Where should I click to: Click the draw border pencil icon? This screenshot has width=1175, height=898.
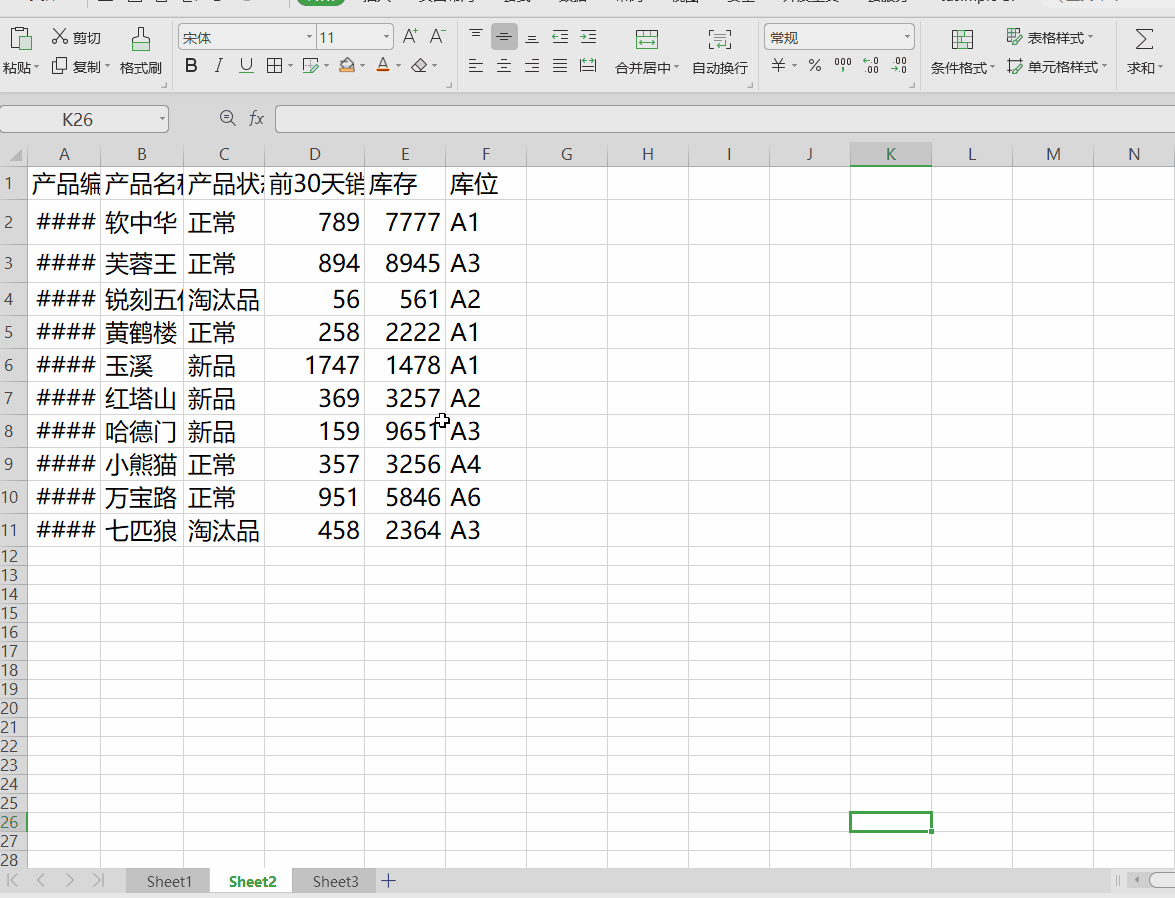click(310, 66)
